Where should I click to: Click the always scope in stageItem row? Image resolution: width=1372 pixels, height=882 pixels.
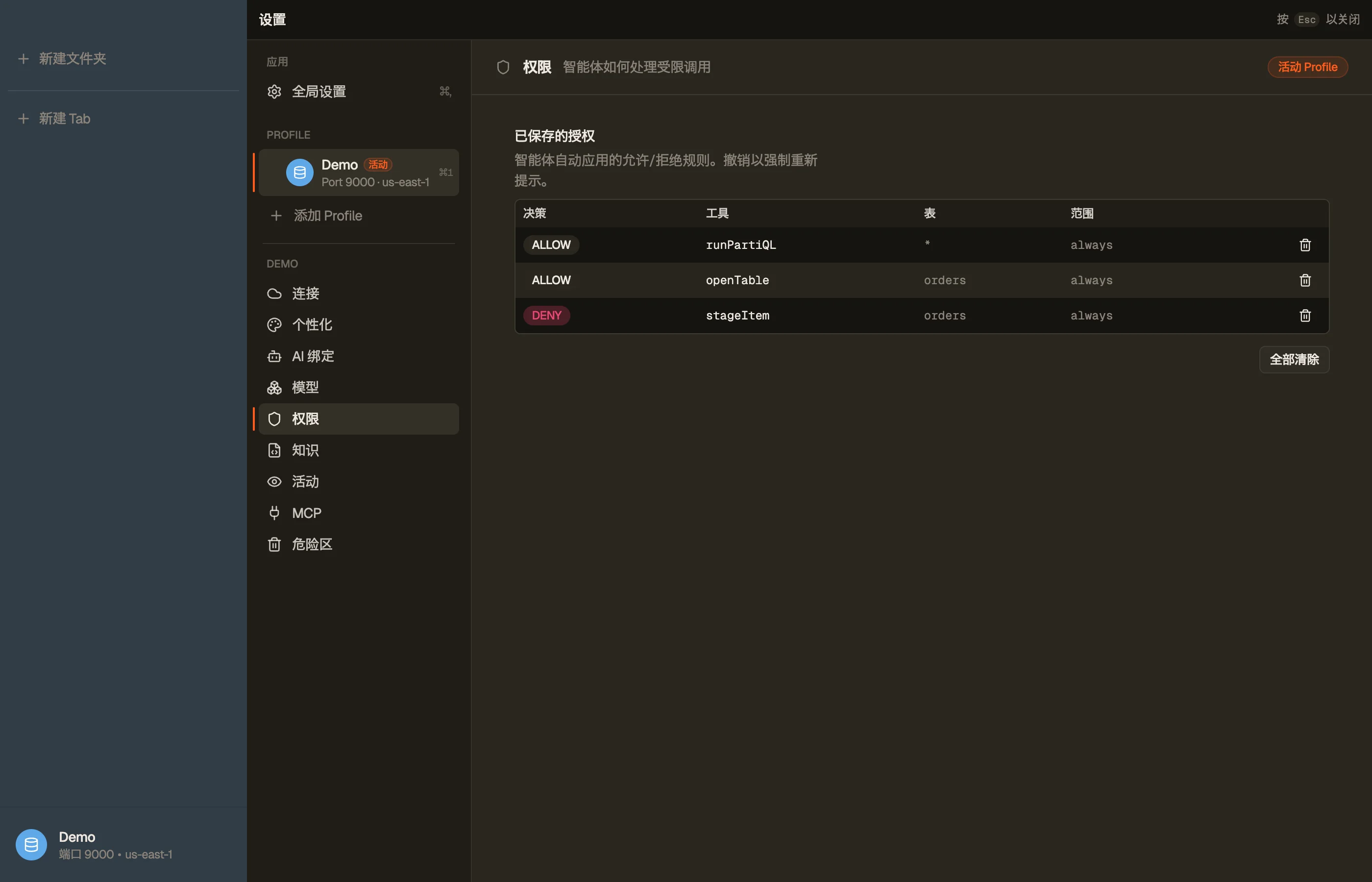[x=1091, y=316]
